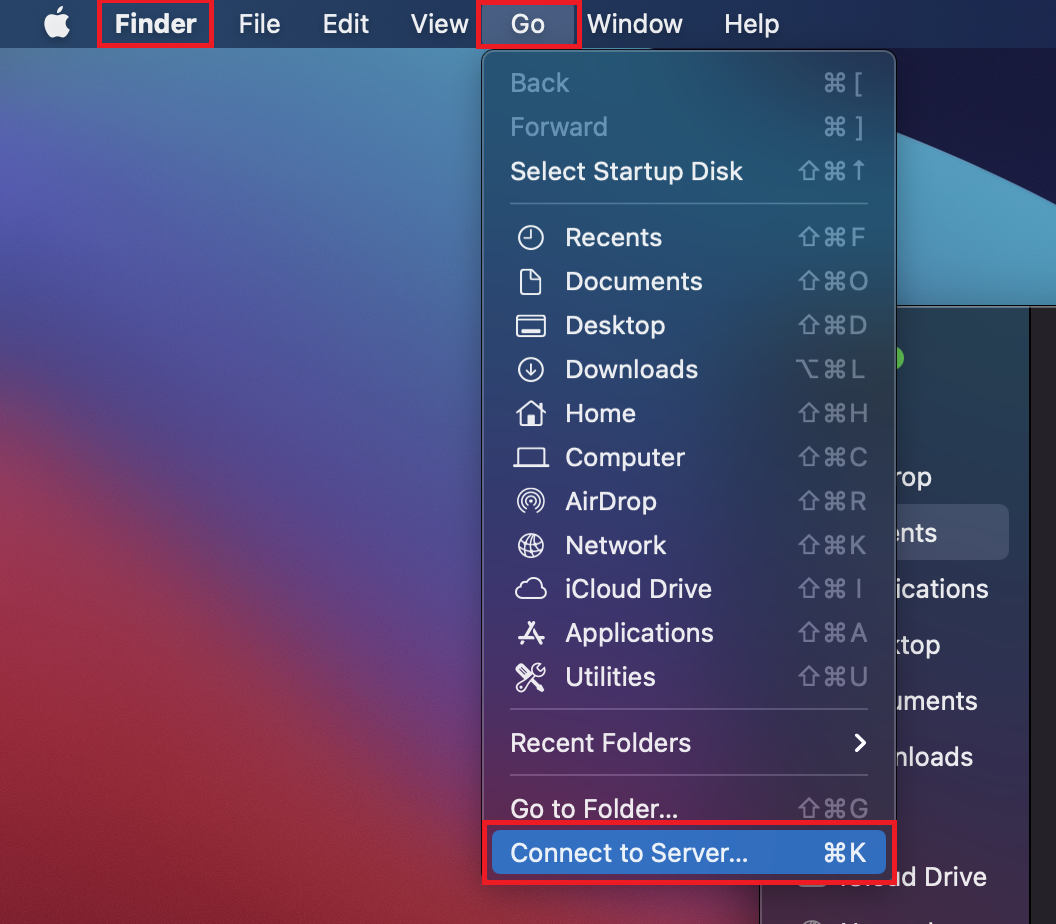Screen dimensions: 1056x924
Task: Select Desktop in the Go menu
Action: click(688, 325)
